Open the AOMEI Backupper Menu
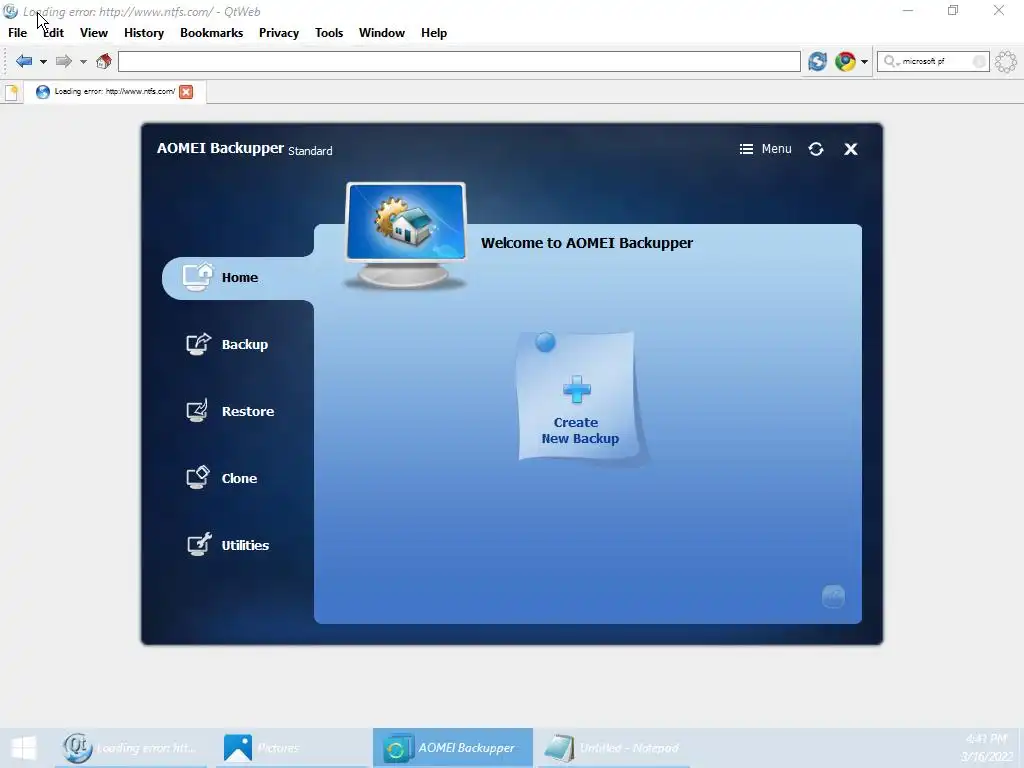This screenshot has width=1024, height=768. click(765, 149)
